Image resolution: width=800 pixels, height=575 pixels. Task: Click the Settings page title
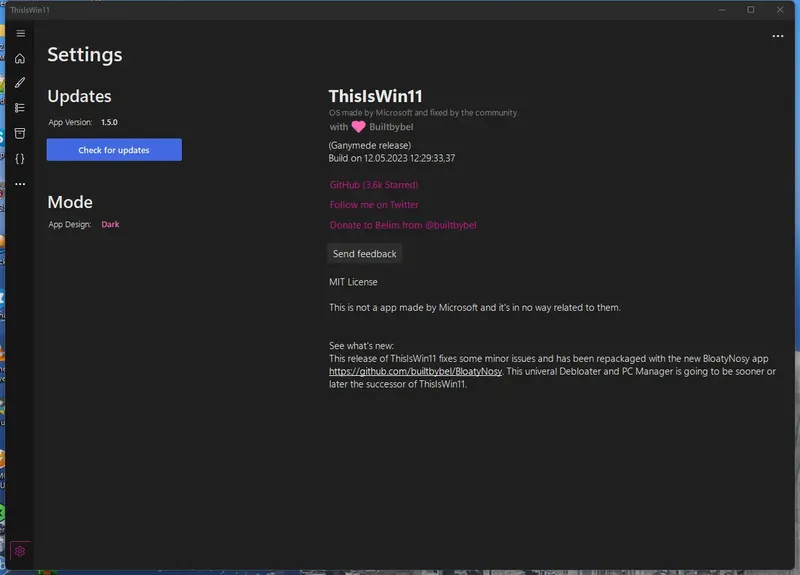[x=85, y=55]
